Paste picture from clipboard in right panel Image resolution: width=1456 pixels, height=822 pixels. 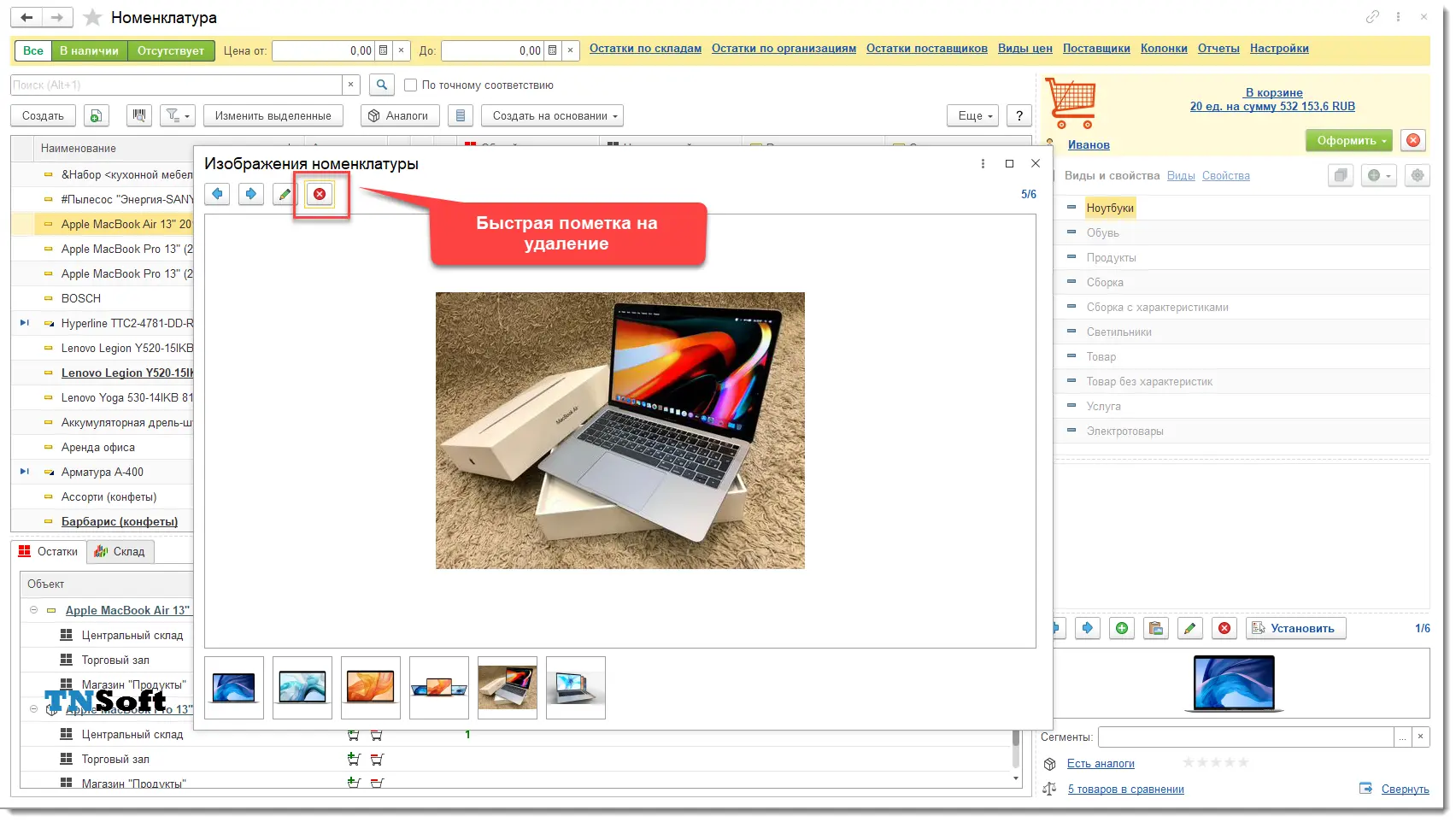tap(1156, 628)
